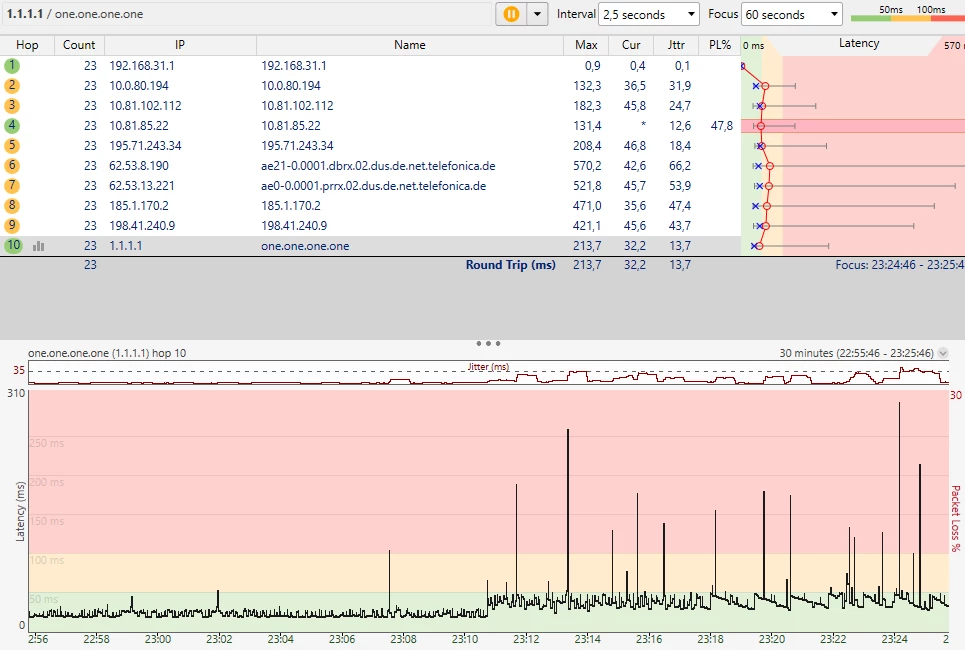Click the hop 9 orange circle icon

point(12,225)
